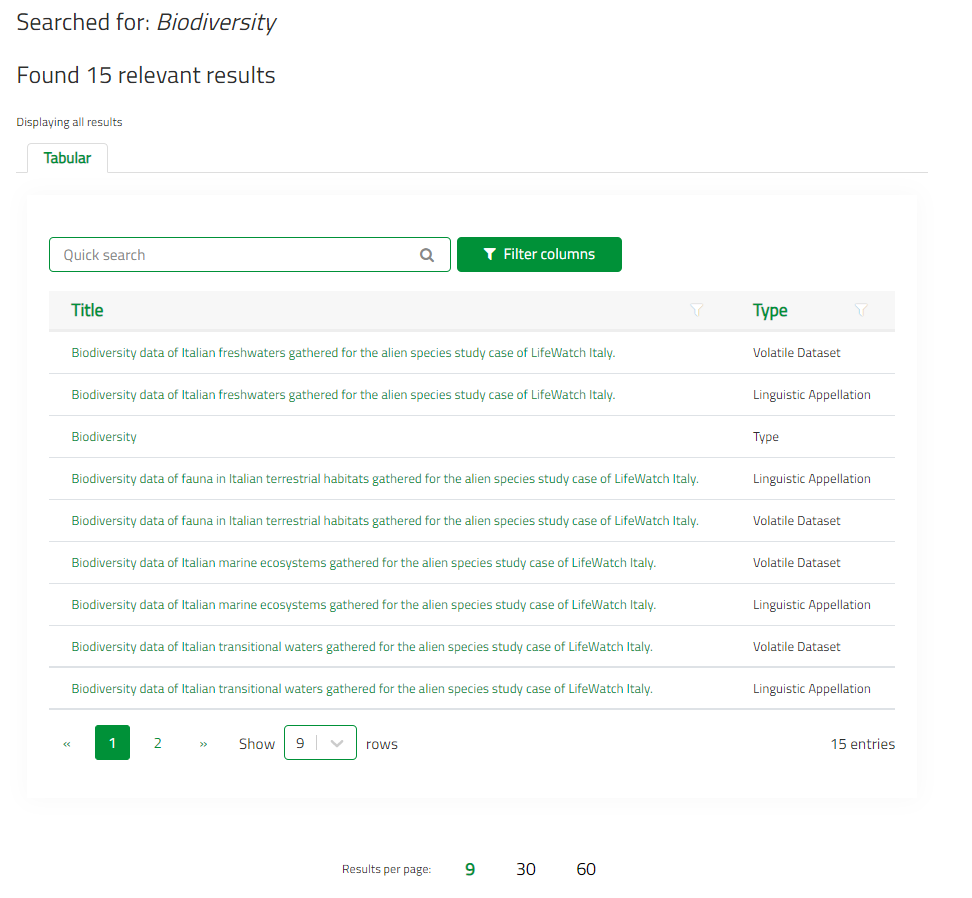Open Italian marine ecosystems Linguistic Appellation result
The width and height of the screenshot is (972, 898).
[363, 605]
